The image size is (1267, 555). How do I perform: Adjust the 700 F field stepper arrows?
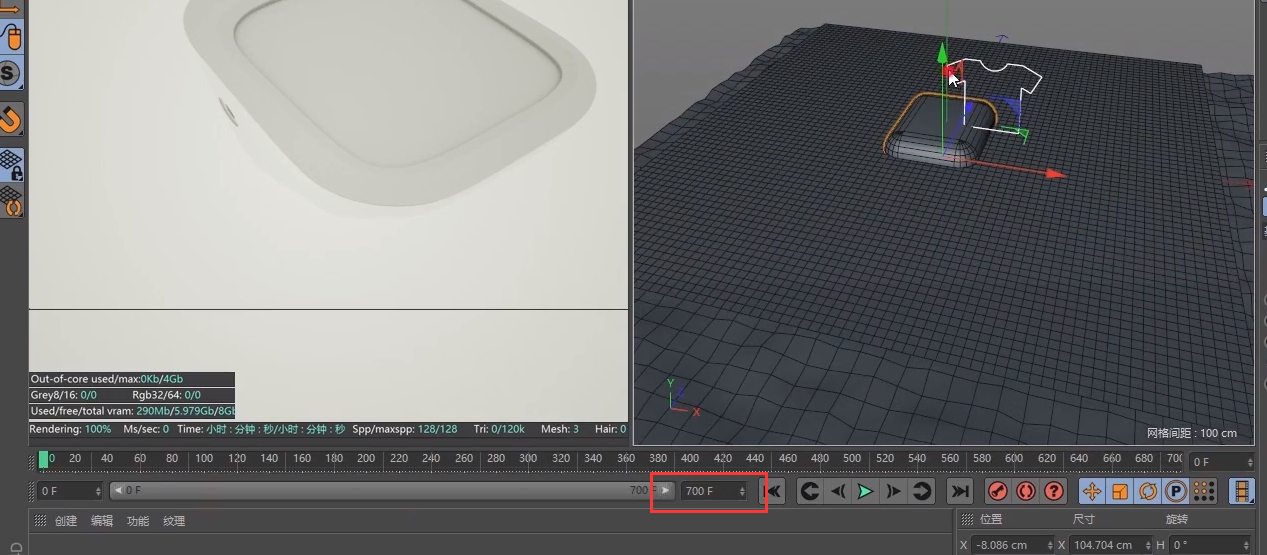(x=742, y=491)
